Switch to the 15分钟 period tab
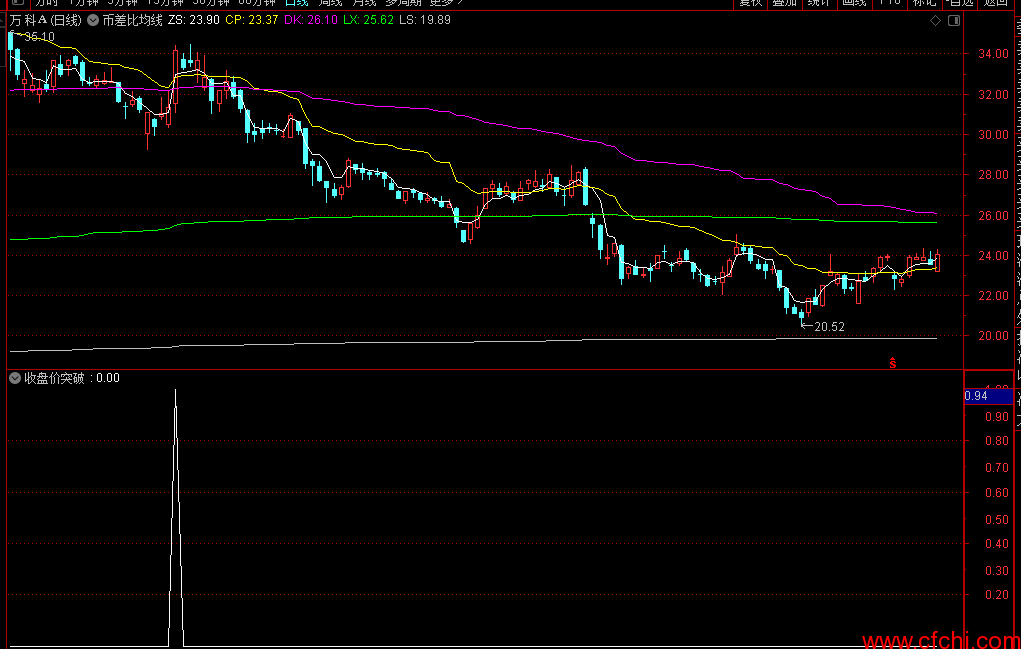Image resolution: width=1021 pixels, height=649 pixels. (x=165, y=3)
